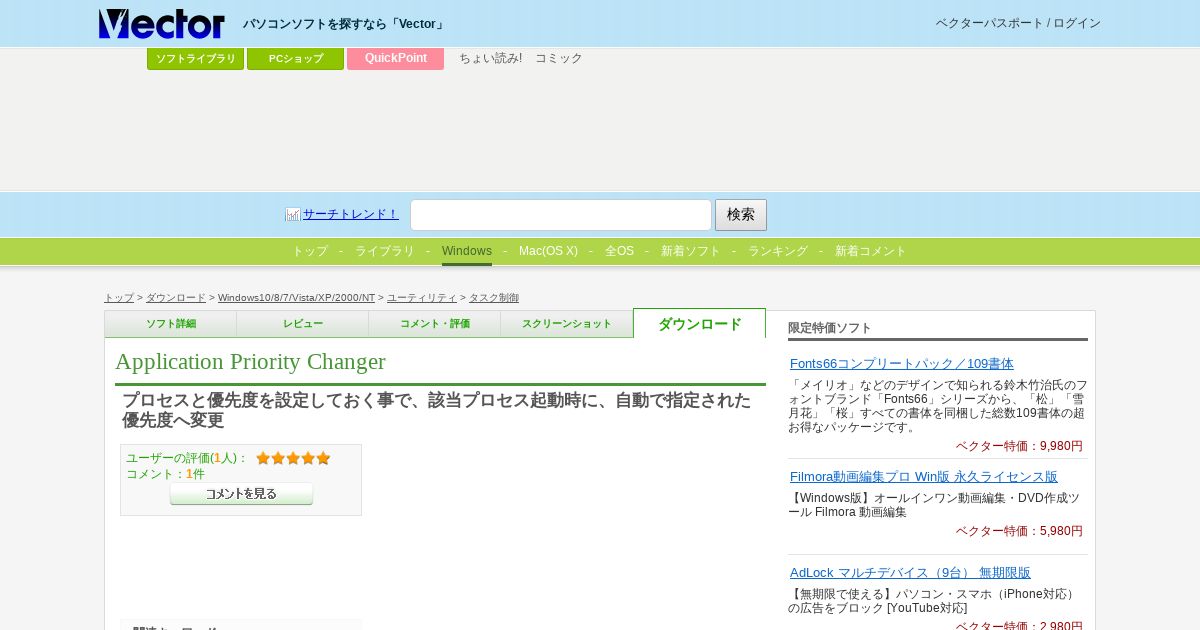Switch to the ダウンロード tab
This screenshot has height=630, width=1200.
pyautogui.click(x=700, y=324)
